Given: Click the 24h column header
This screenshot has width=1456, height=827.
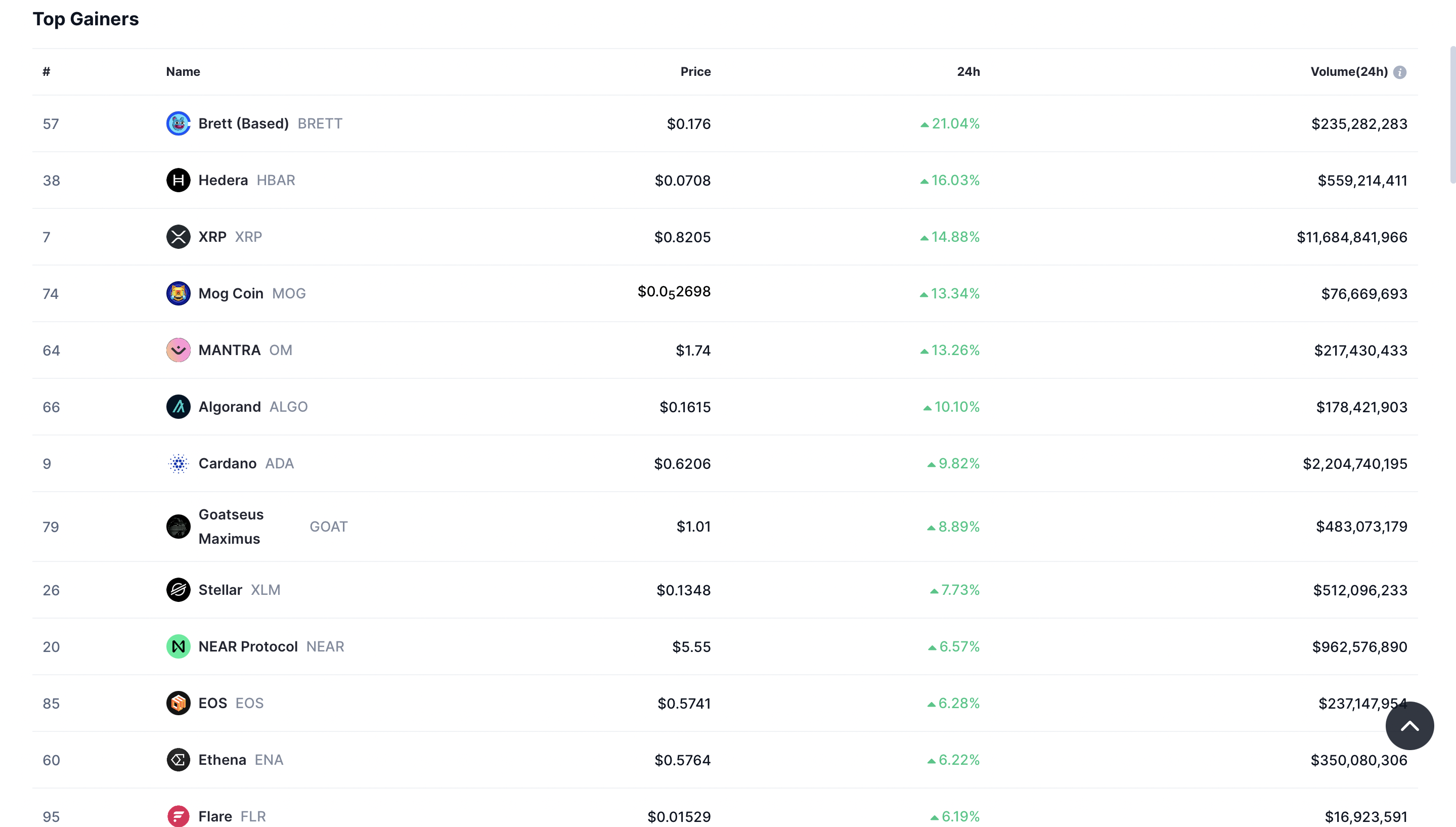Looking at the screenshot, I should (968, 71).
